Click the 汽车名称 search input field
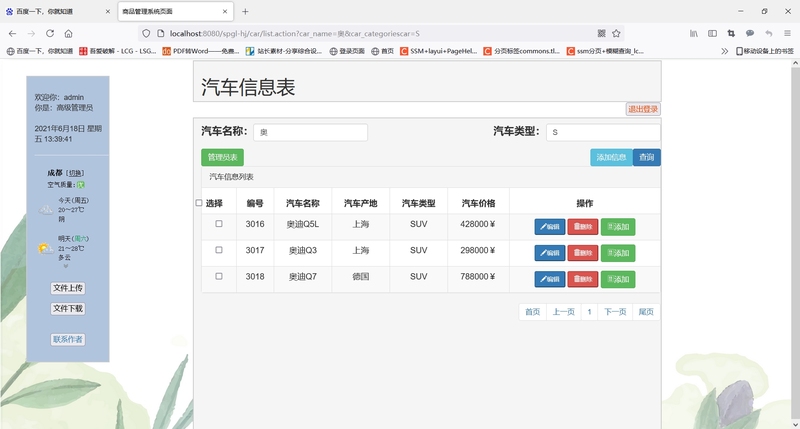The width and height of the screenshot is (800, 429). tap(310, 132)
